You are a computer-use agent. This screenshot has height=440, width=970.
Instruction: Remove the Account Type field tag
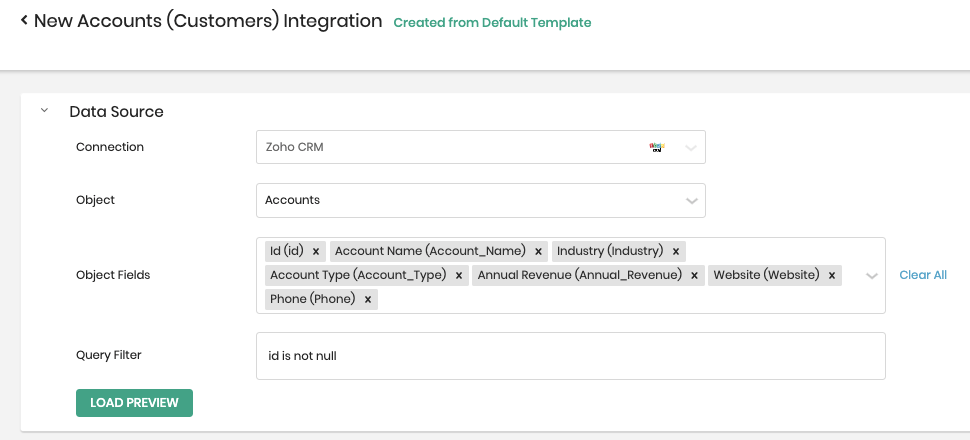click(459, 275)
